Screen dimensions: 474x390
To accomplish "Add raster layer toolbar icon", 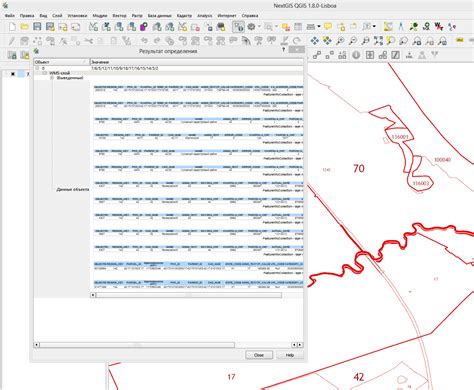I will [106, 27].
